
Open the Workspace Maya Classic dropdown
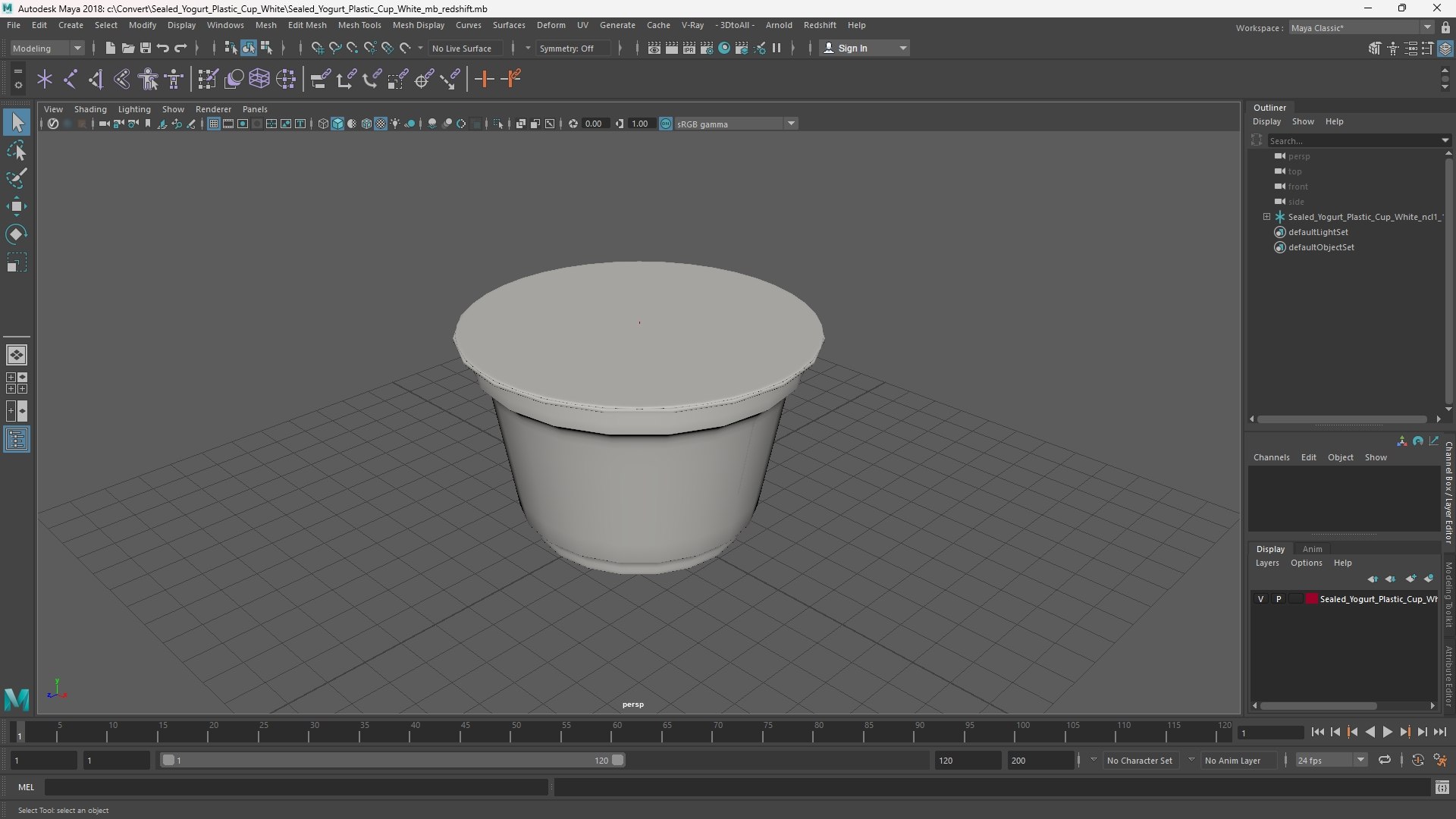(x=1361, y=28)
